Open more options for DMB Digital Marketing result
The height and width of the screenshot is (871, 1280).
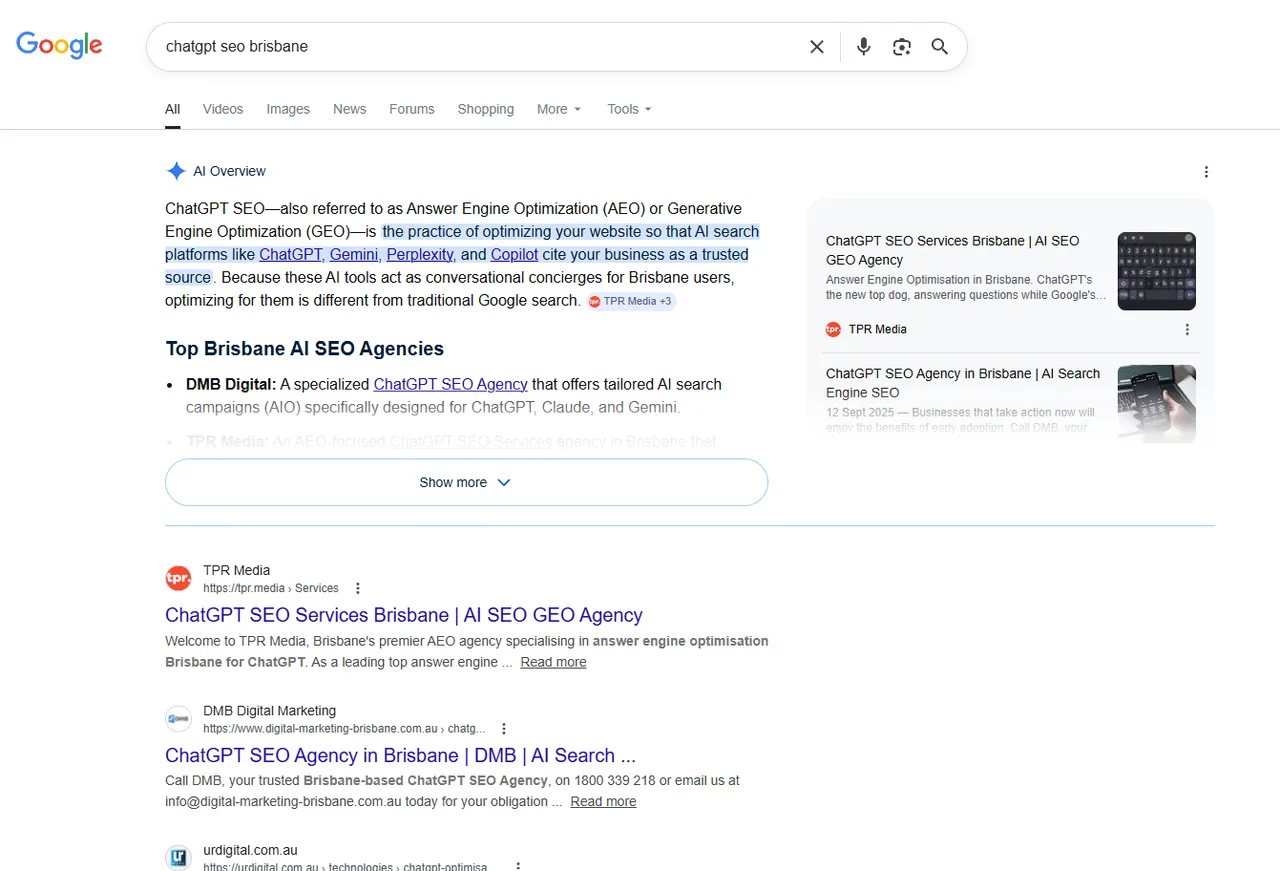[x=504, y=729]
